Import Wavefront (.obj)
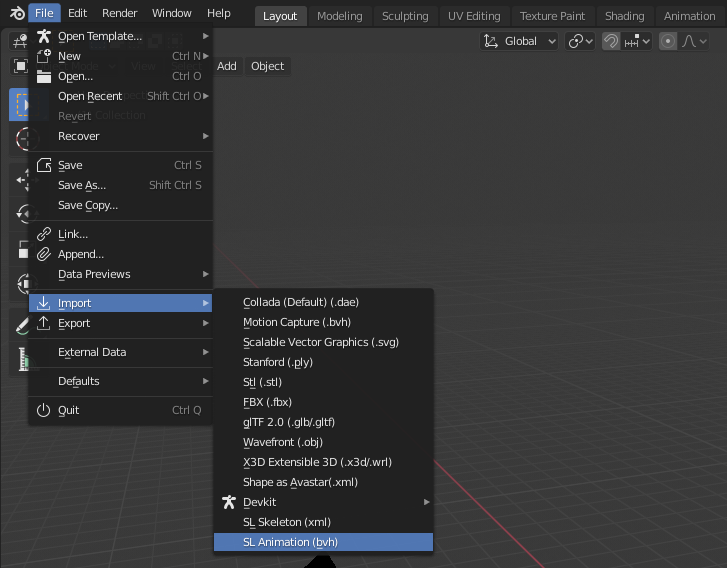The width and height of the screenshot is (727, 568). click(323, 442)
